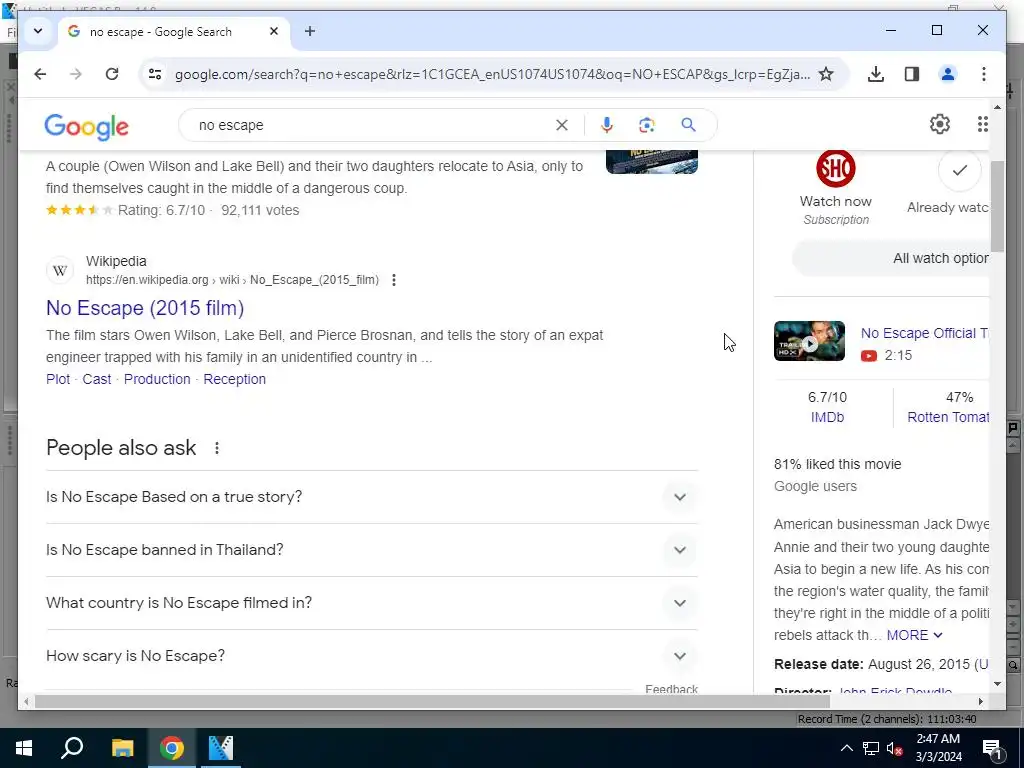Open All watch options button

pos(891,259)
